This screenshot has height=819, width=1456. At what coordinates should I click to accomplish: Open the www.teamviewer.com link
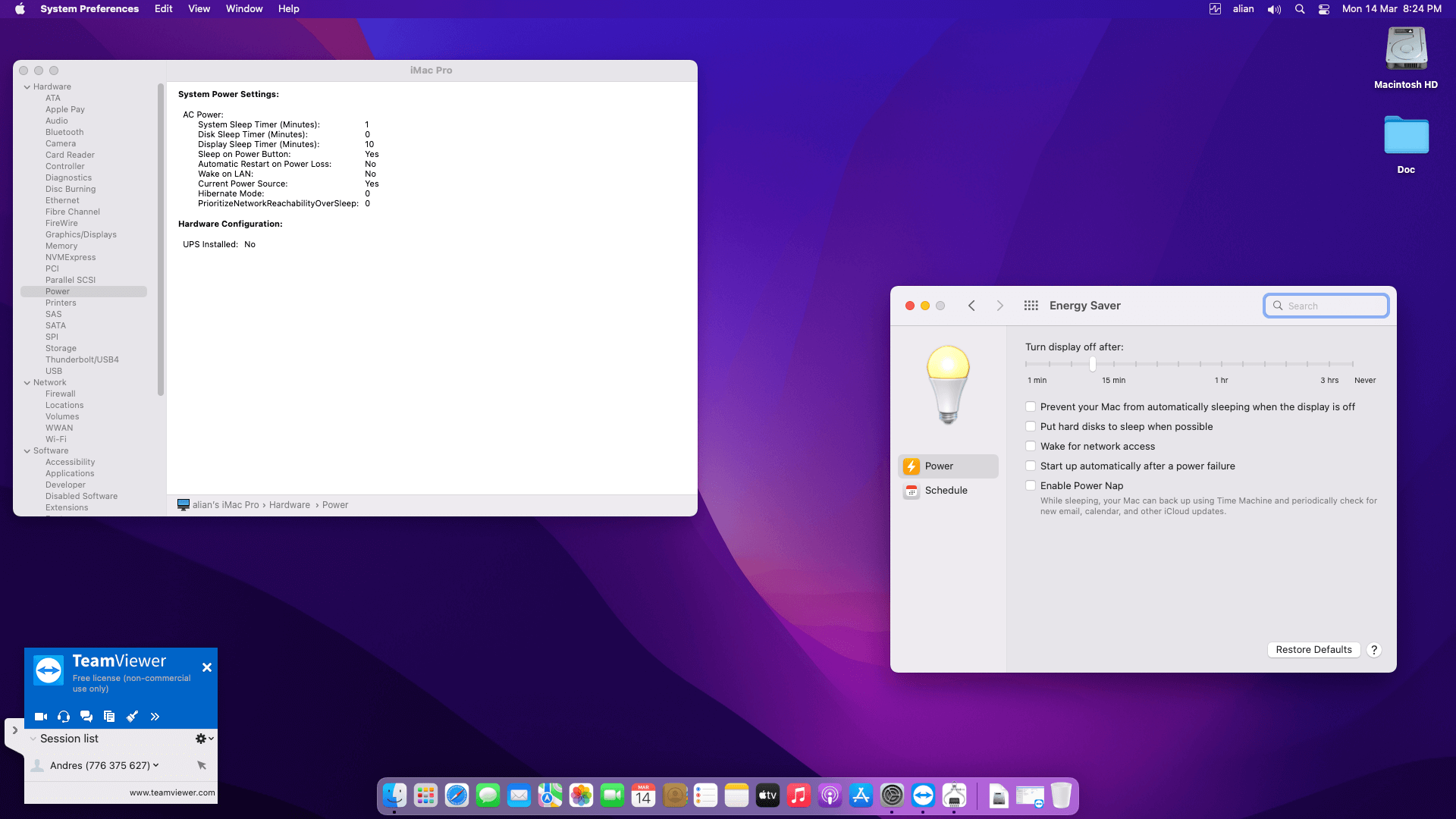[x=172, y=792]
